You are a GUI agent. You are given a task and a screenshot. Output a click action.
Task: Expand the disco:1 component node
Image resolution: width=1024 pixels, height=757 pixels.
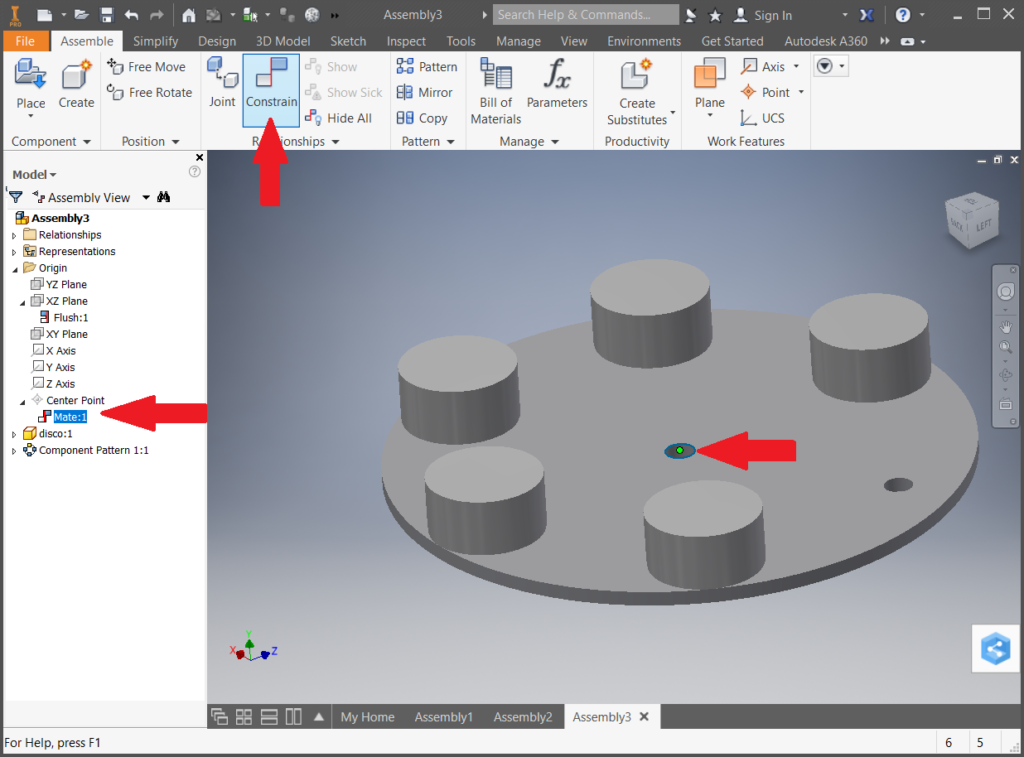[14, 434]
